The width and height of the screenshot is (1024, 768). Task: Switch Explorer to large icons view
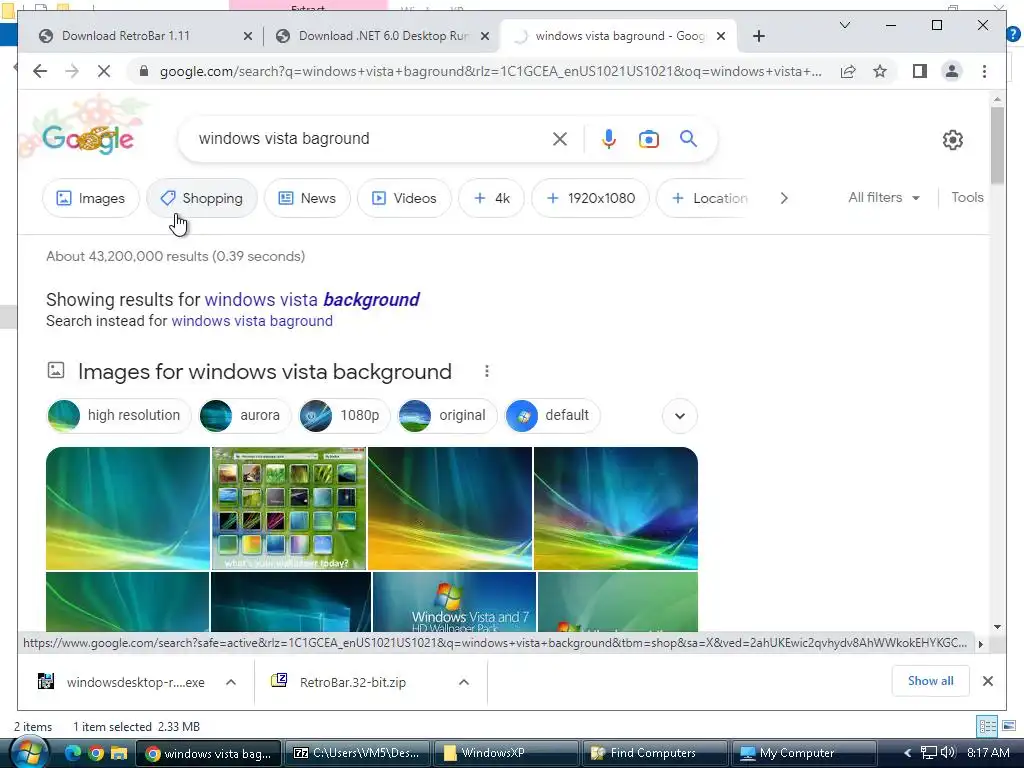point(1009,726)
